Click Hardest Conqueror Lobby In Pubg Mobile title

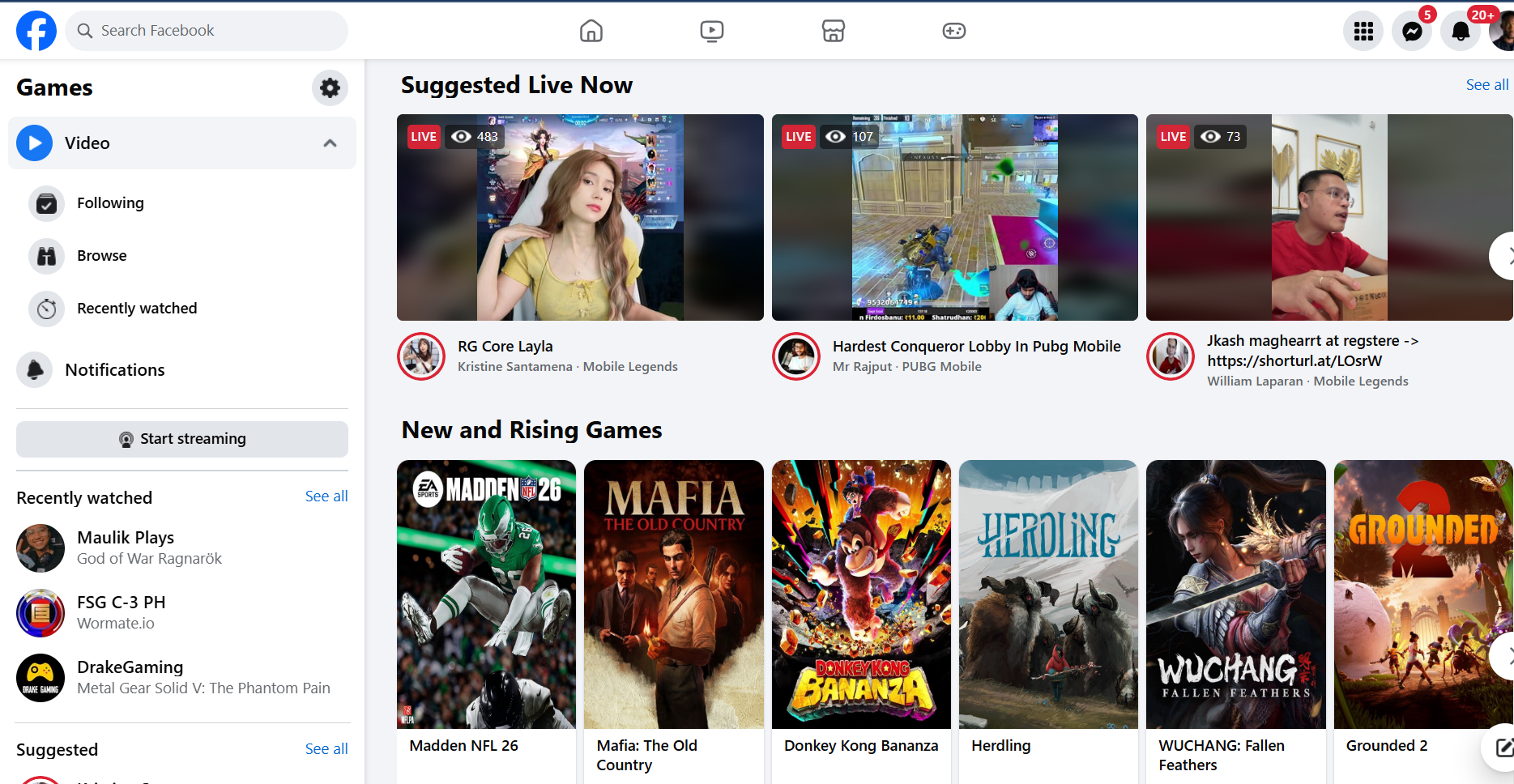977,347
